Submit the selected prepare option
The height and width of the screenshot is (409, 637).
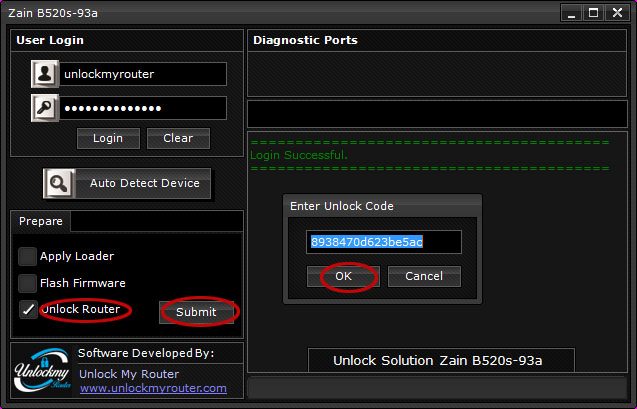click(x=196, y=312)
